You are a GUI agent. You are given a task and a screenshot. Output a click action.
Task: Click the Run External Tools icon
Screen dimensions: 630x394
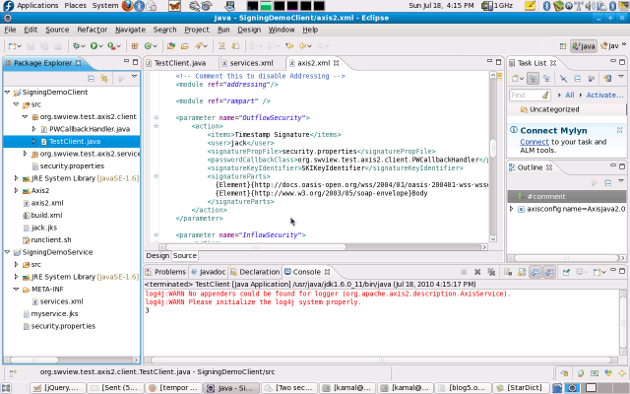pyautogui.click(x=111, y=46)
